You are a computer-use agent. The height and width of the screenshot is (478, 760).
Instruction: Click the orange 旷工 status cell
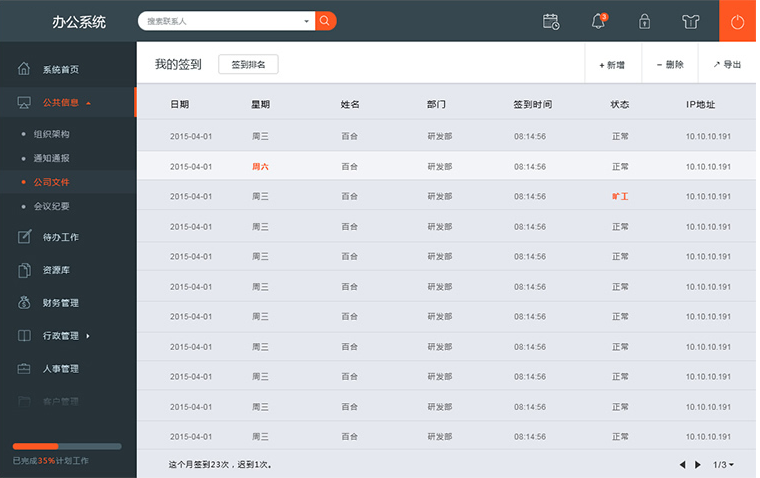click(620, 196)
